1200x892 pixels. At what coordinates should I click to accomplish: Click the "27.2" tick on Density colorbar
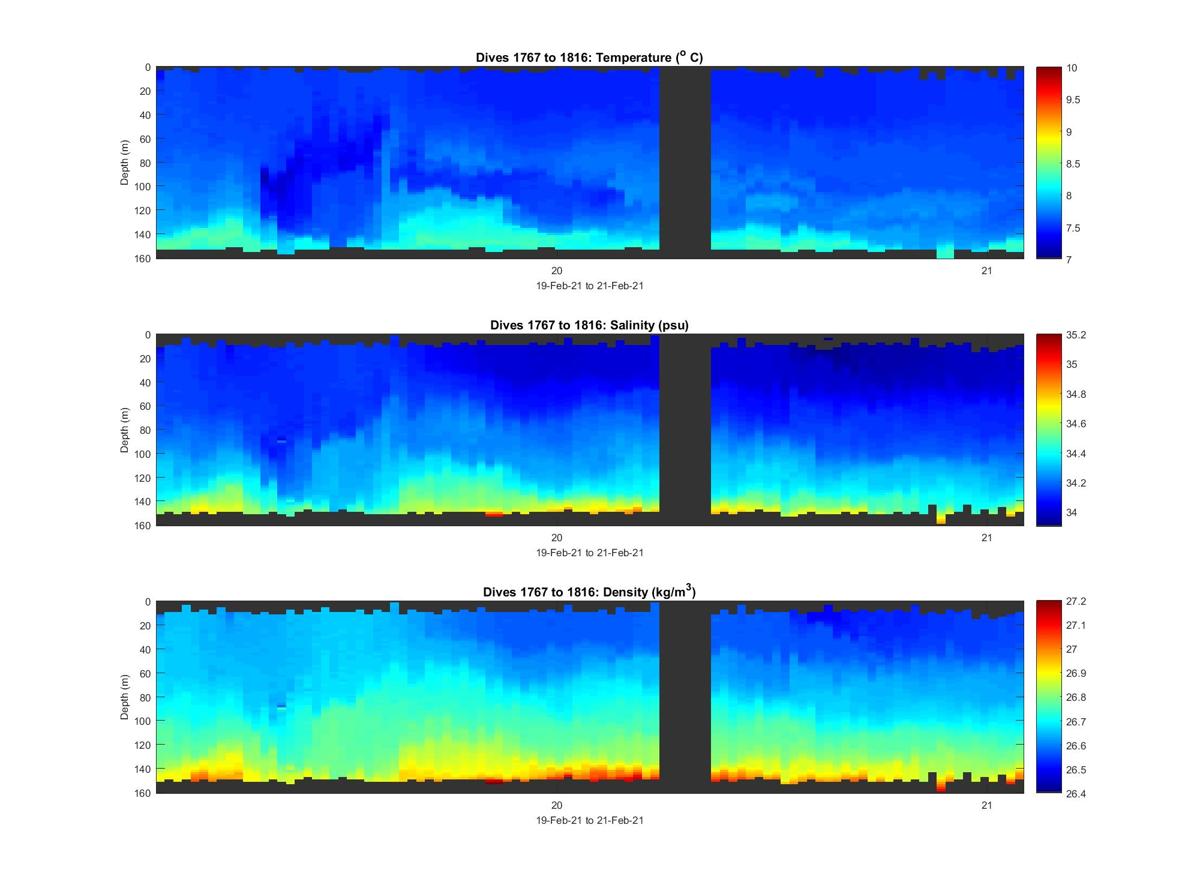pyautogui.click(x=1077, y=602)
